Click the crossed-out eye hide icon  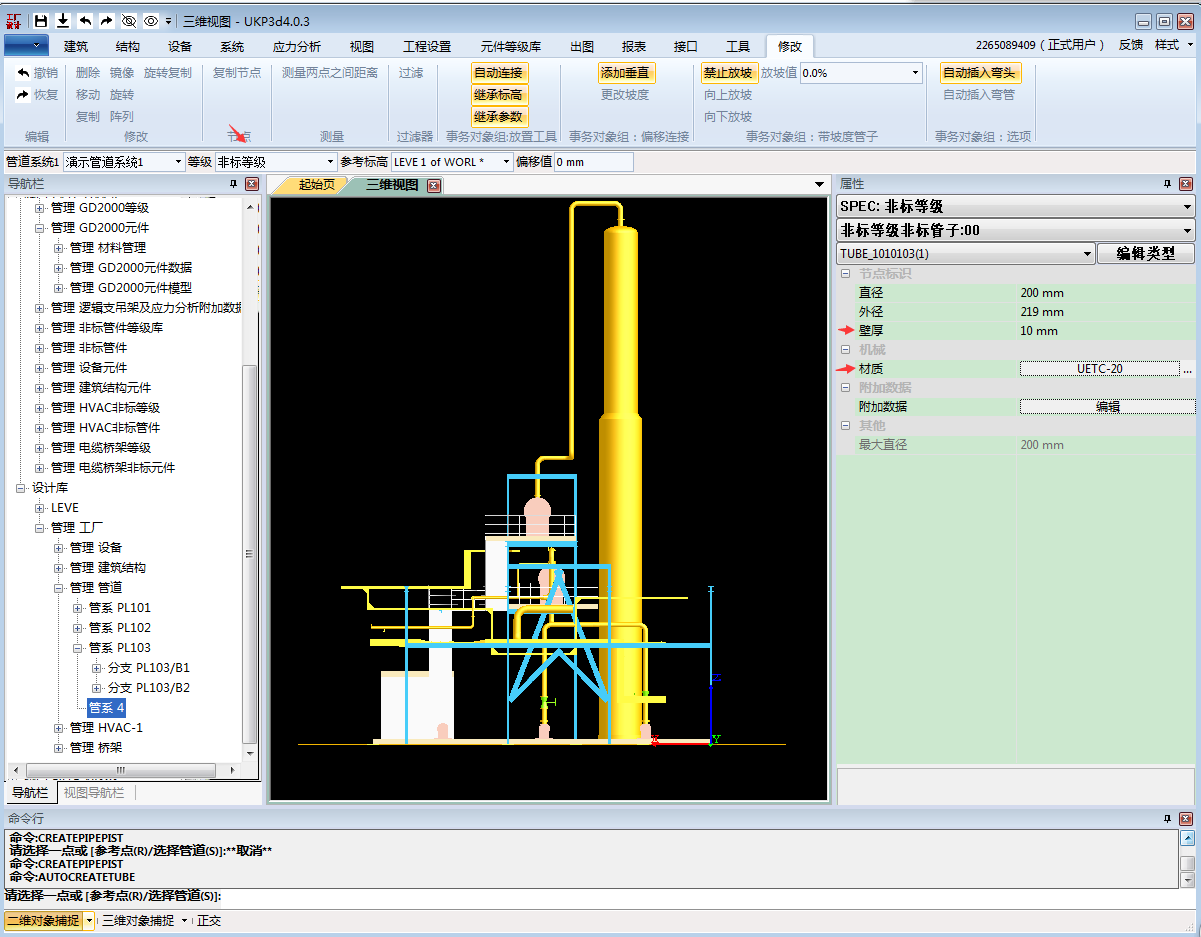click(129, 20)
